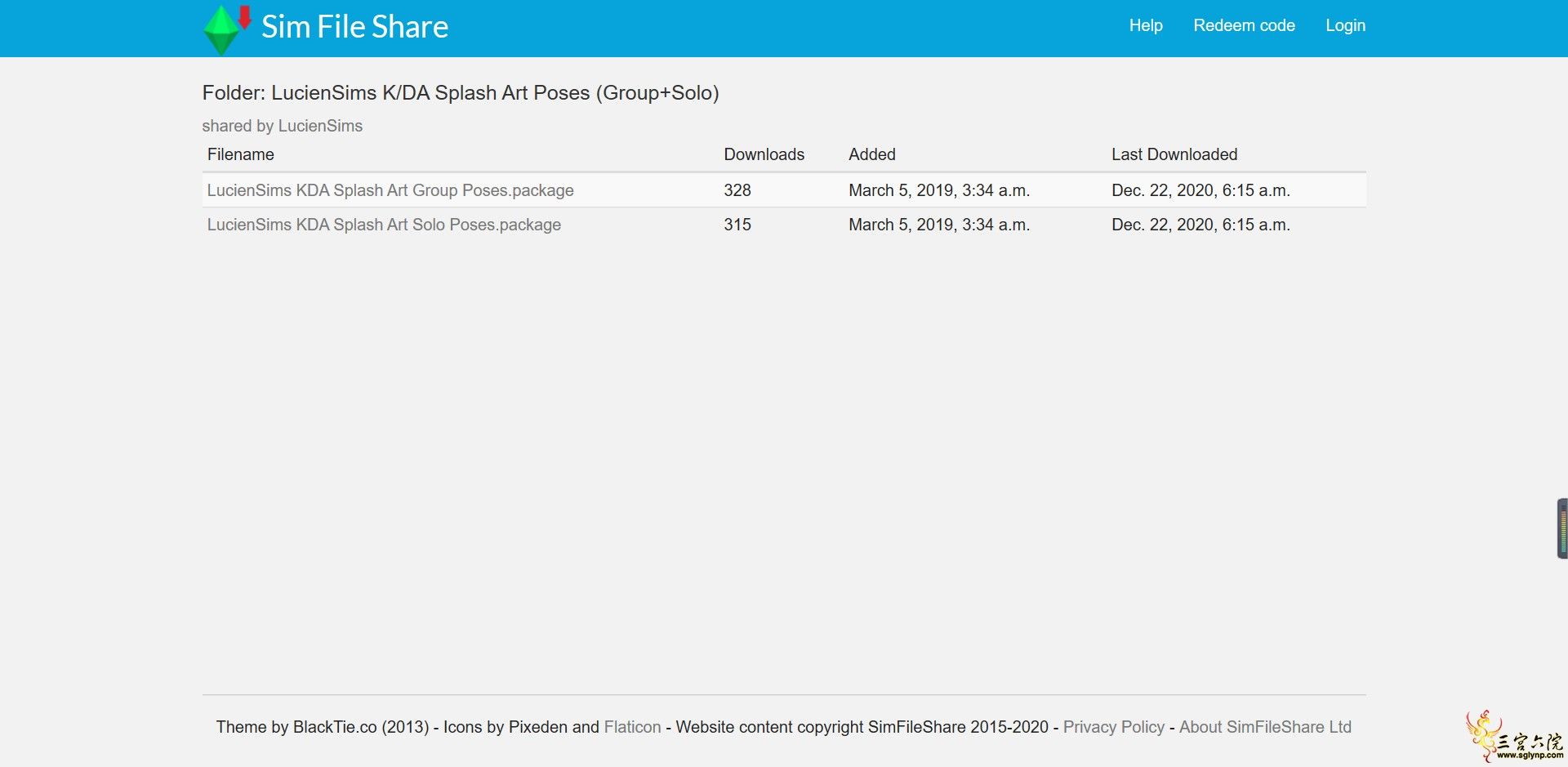
Task: Select the Added column header
Action: click(871, 154)
